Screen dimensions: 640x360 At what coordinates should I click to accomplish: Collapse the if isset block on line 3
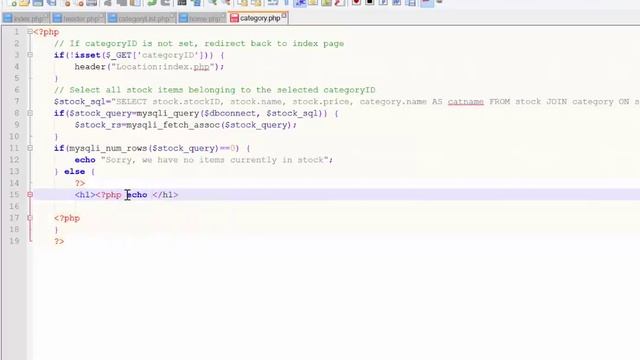click(30, 55)
